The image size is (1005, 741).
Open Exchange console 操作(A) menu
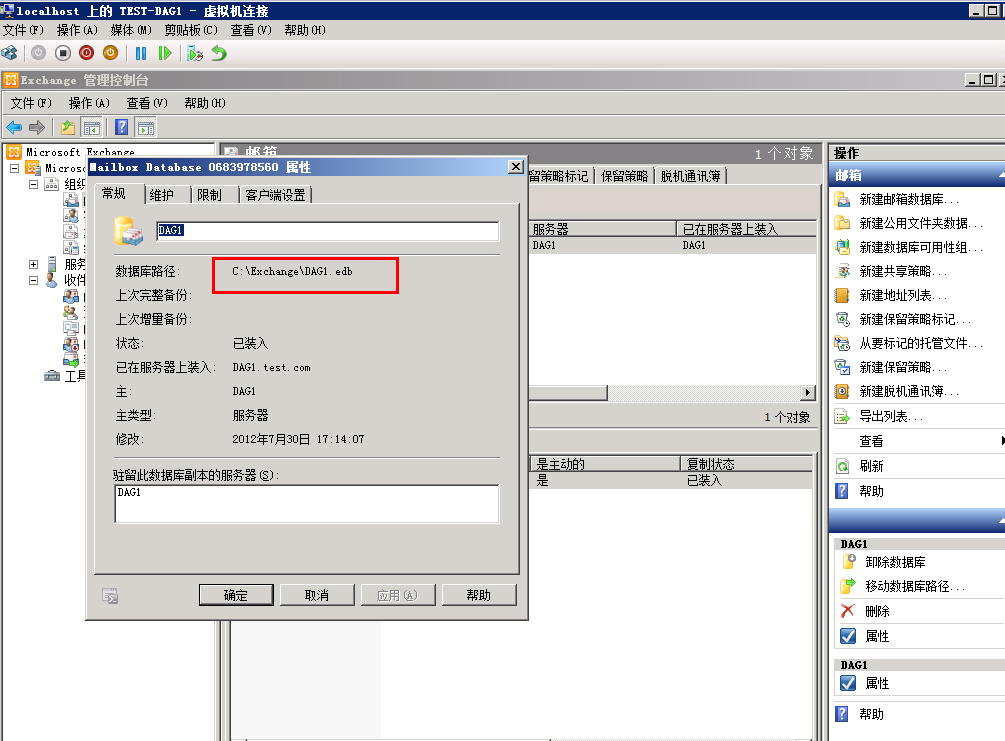89,103
